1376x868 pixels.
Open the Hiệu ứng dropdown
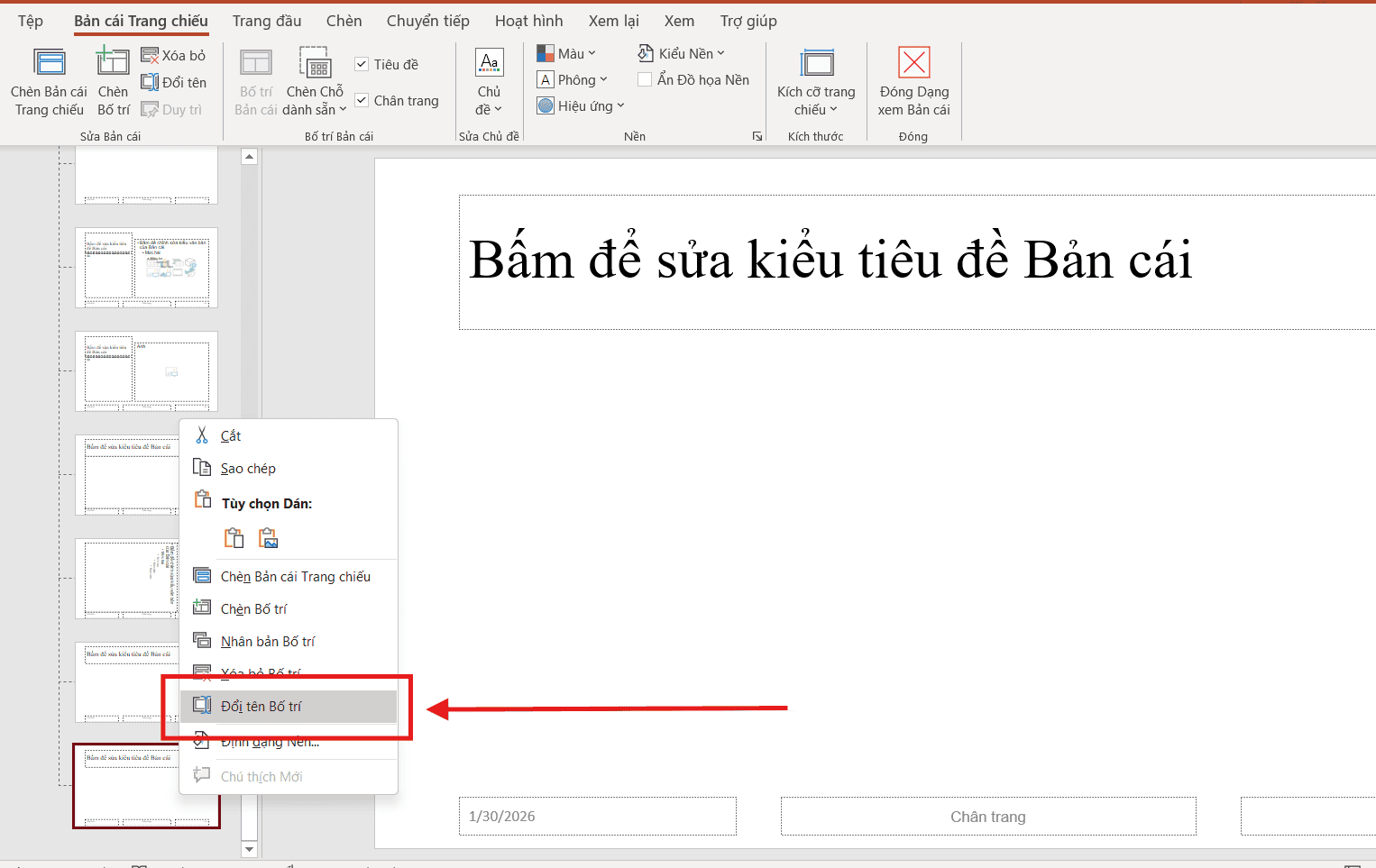tap(582, 105)
